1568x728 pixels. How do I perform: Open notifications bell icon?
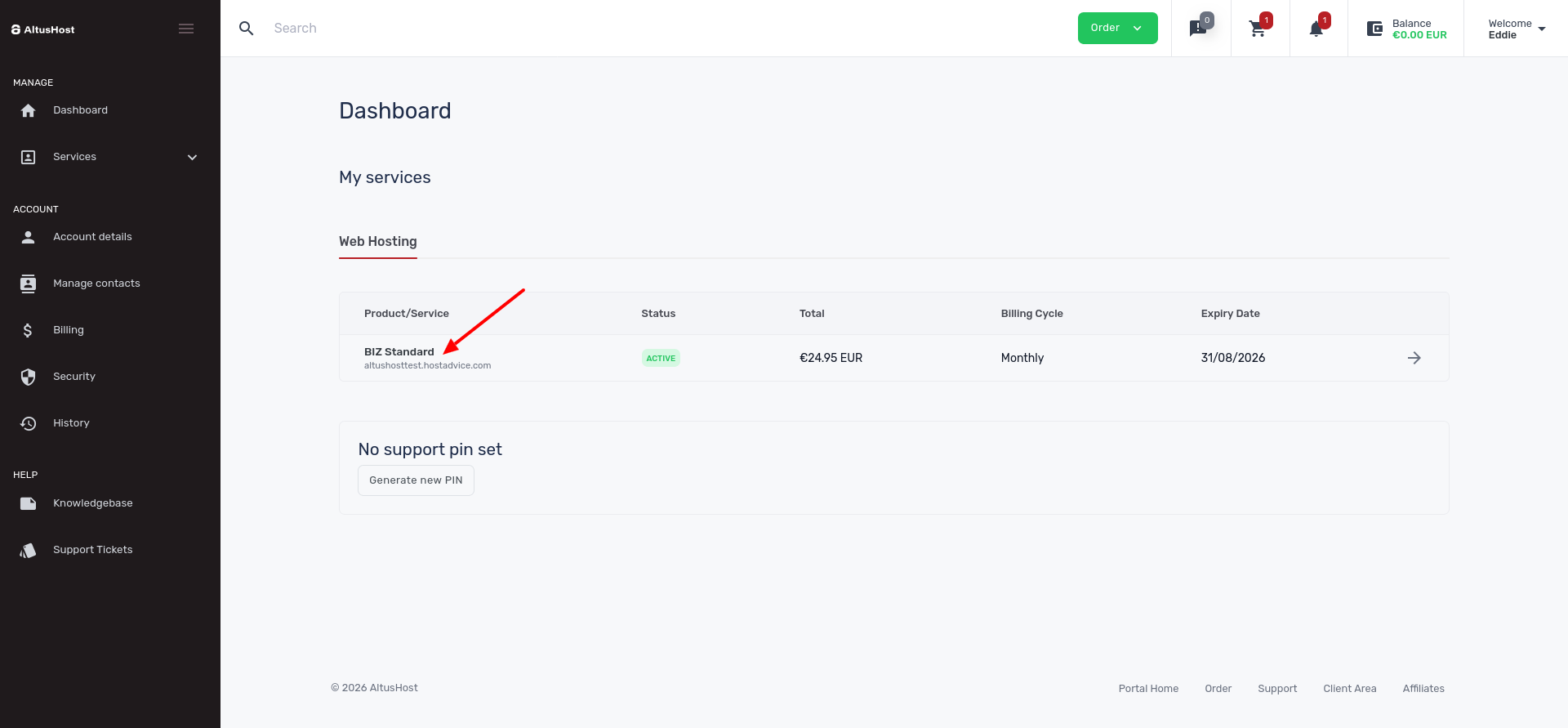1316,29
